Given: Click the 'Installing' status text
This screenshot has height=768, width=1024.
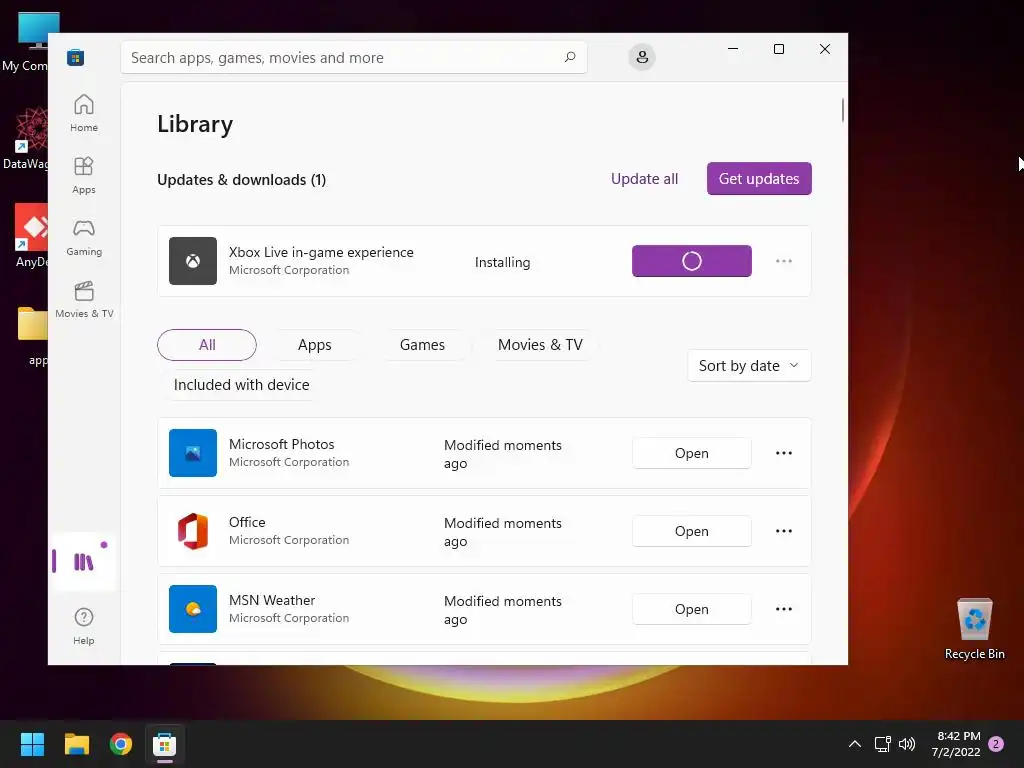Looking at the screenshot, I should [x=502, y=263].
